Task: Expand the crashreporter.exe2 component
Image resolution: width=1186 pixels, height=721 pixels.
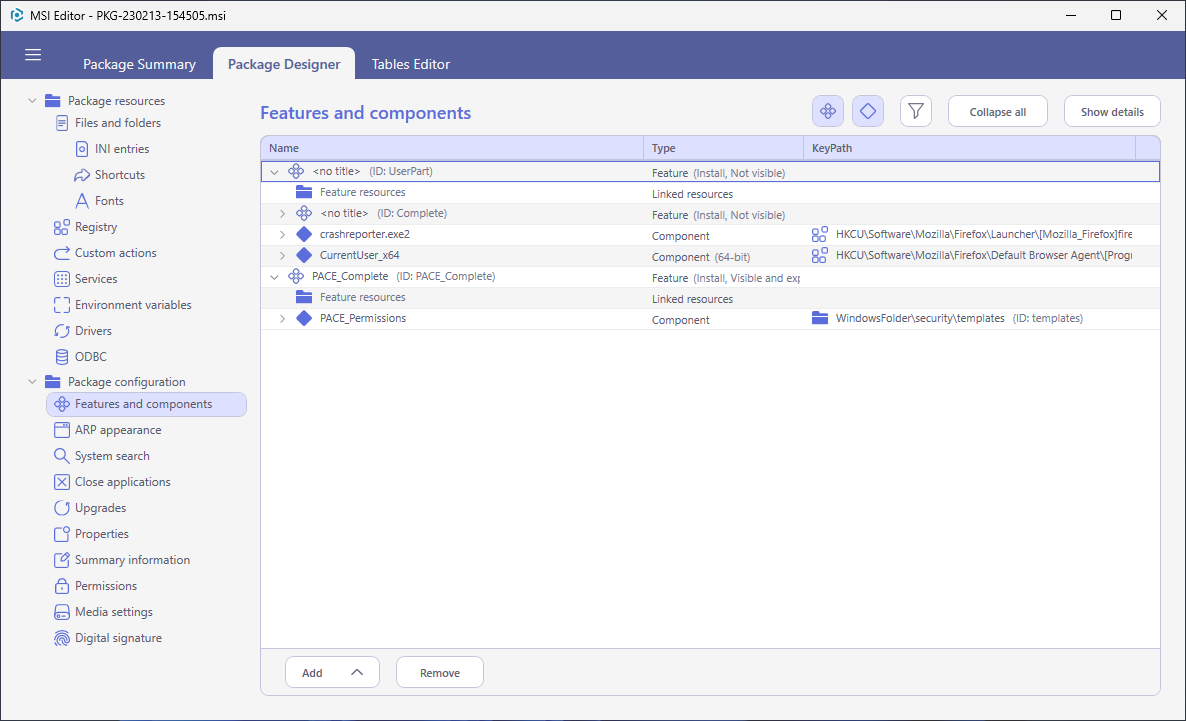Action: click(x=282, y=235)
